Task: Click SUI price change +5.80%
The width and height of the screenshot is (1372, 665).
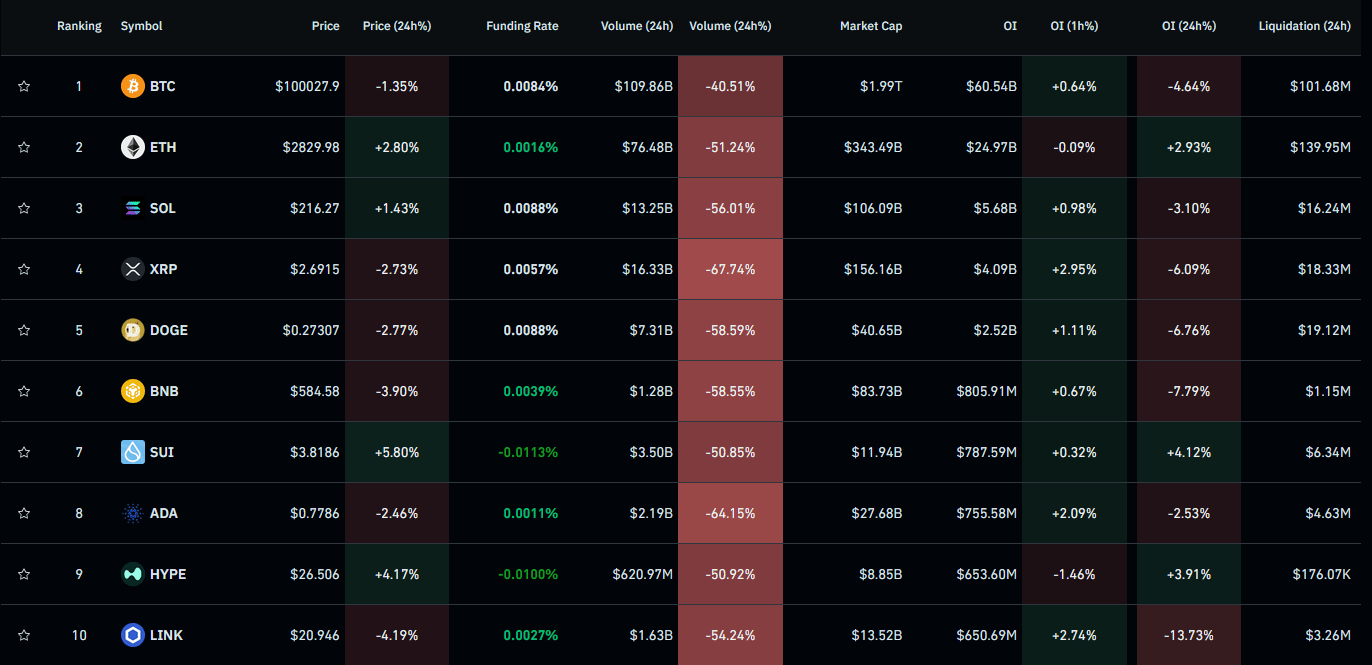Action: point(397,453)
